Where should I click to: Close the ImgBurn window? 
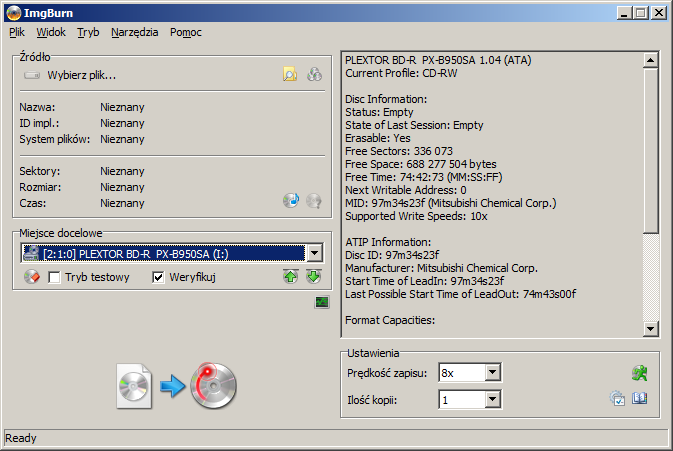click(658, 13)
